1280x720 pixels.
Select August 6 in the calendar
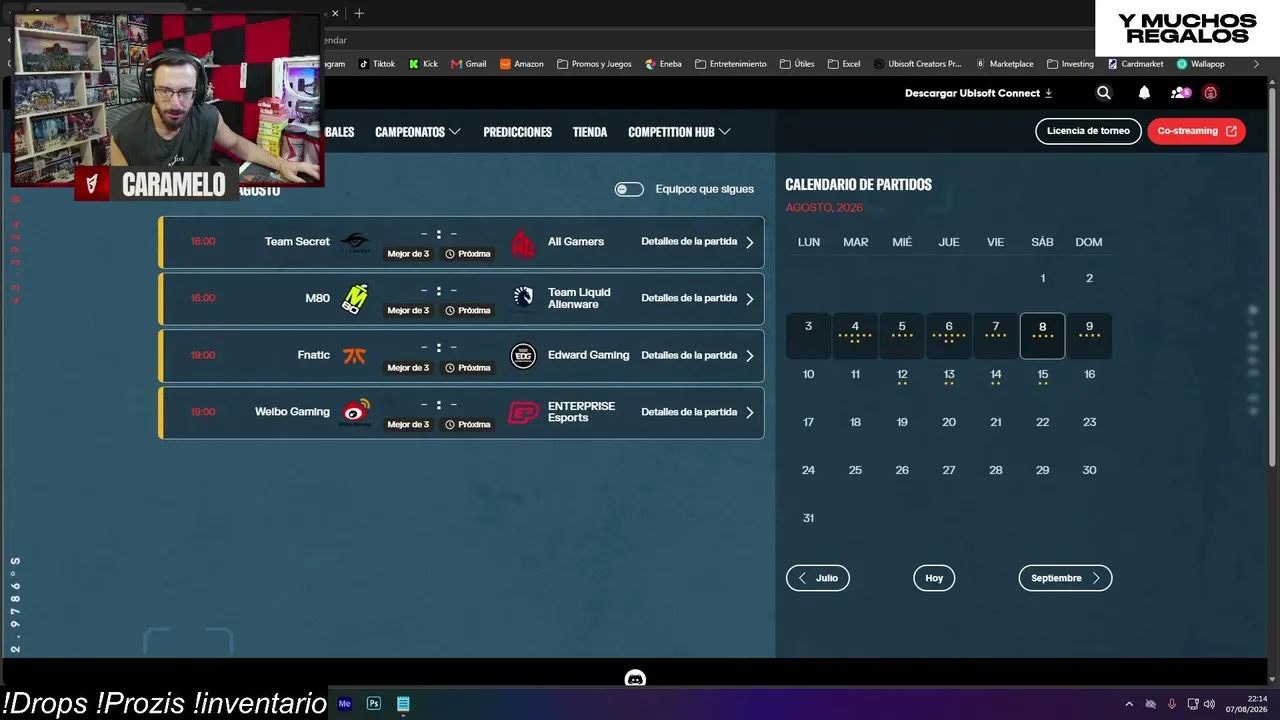click(949, 335)
